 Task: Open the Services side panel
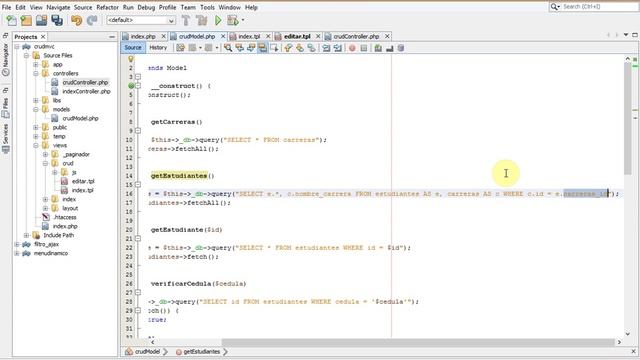[x=5, y=138]
